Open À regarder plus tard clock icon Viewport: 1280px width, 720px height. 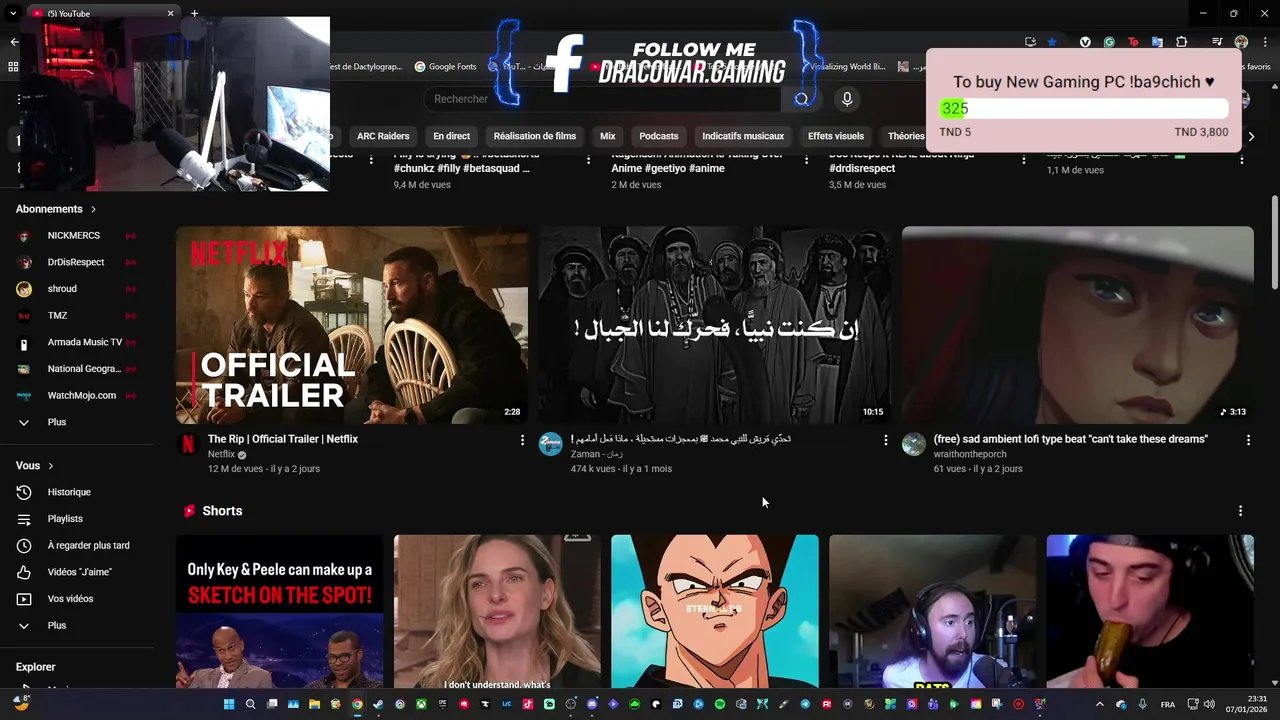tap(24, 546)
